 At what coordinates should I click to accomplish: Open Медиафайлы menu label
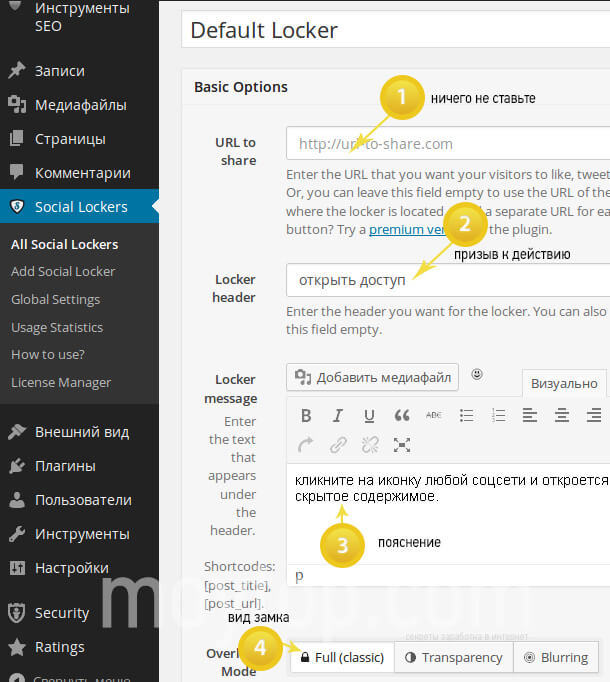pos(81,105)
